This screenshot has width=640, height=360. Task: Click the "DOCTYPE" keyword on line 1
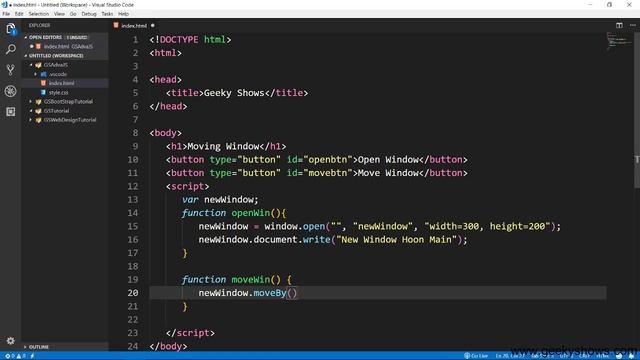[179, 40]
